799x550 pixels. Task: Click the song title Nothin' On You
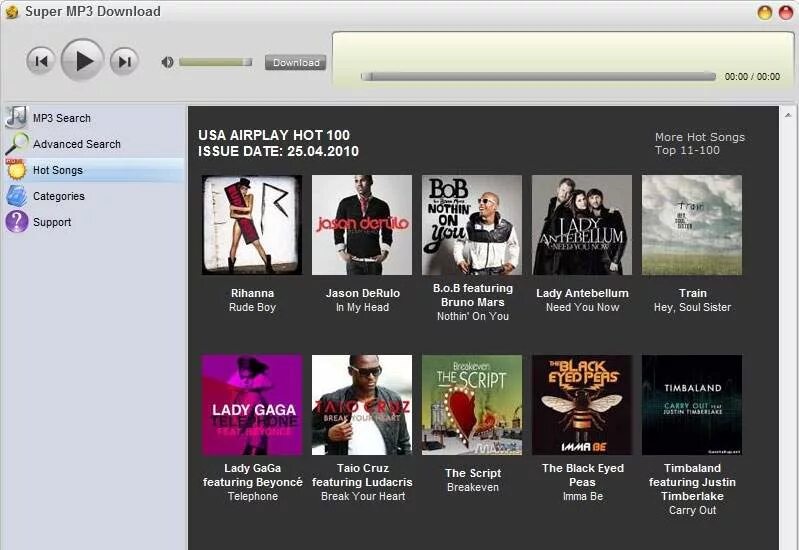[473, 316]
